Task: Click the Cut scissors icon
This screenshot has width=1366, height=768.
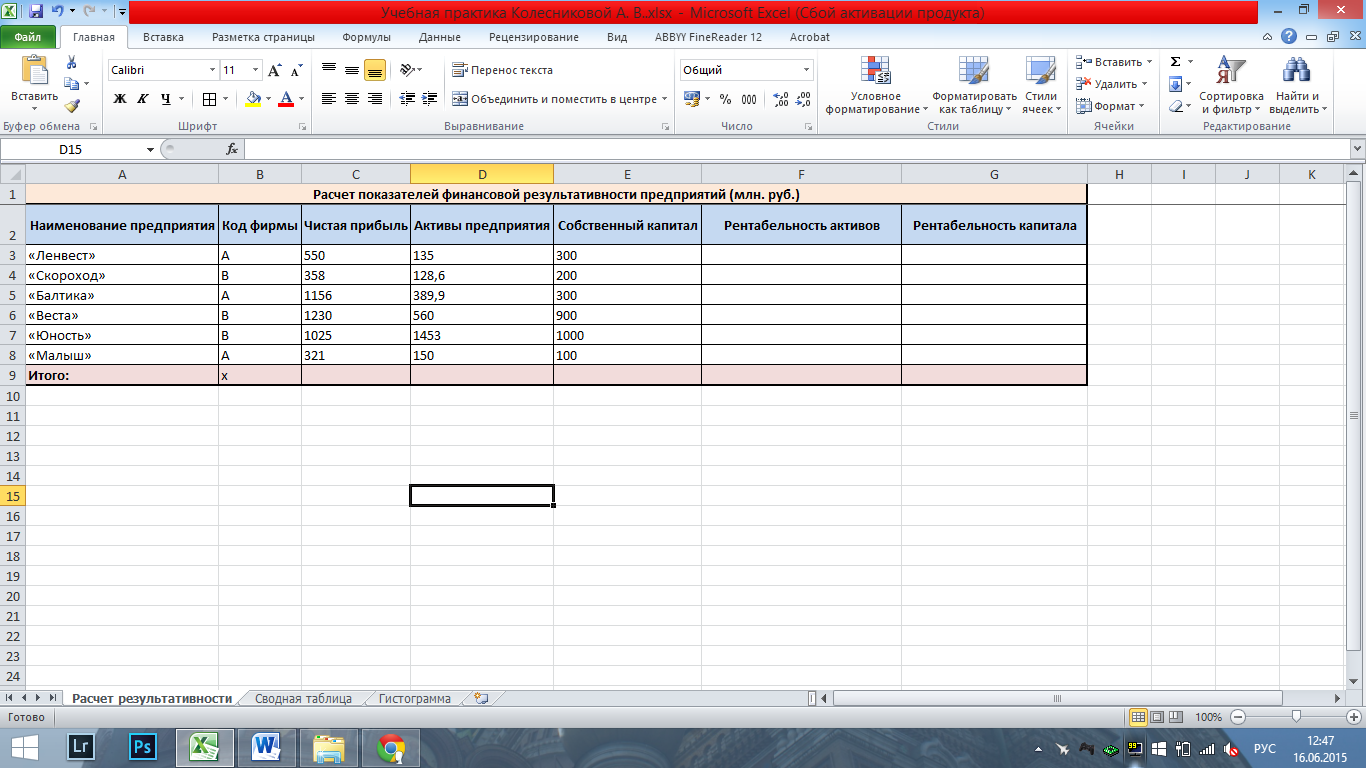Action: tap(72, 62)
